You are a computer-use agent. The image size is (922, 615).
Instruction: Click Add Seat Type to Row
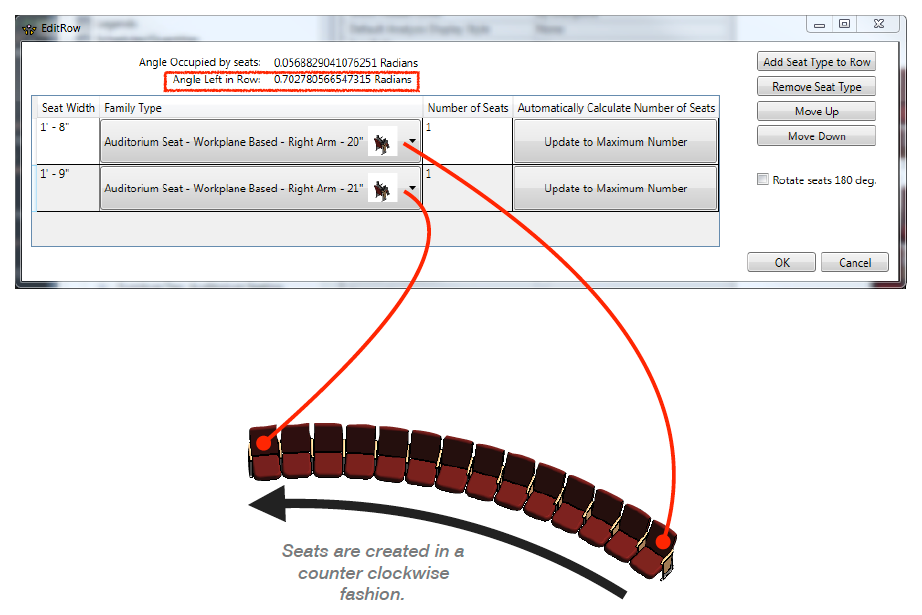[x=815, y=61]
